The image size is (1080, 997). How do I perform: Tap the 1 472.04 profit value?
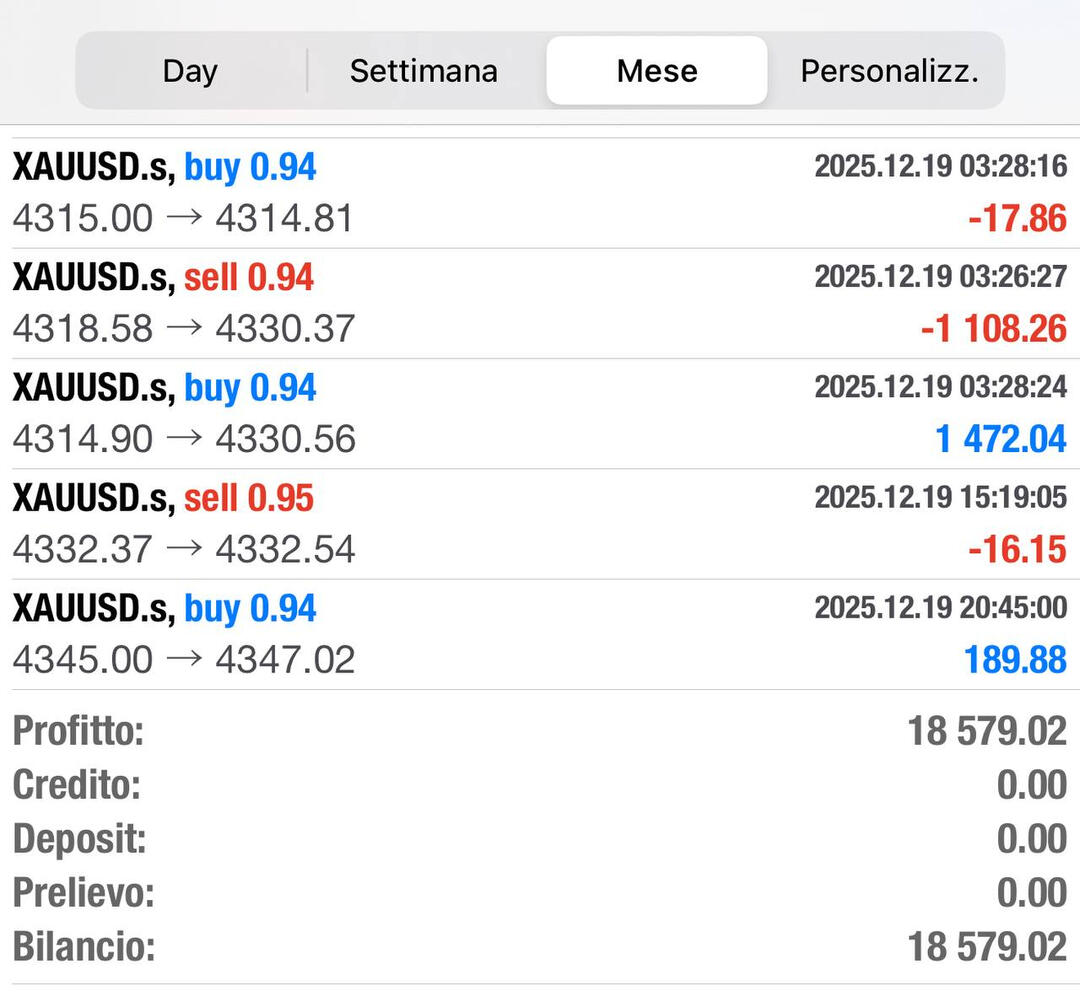click(1001, 439)
